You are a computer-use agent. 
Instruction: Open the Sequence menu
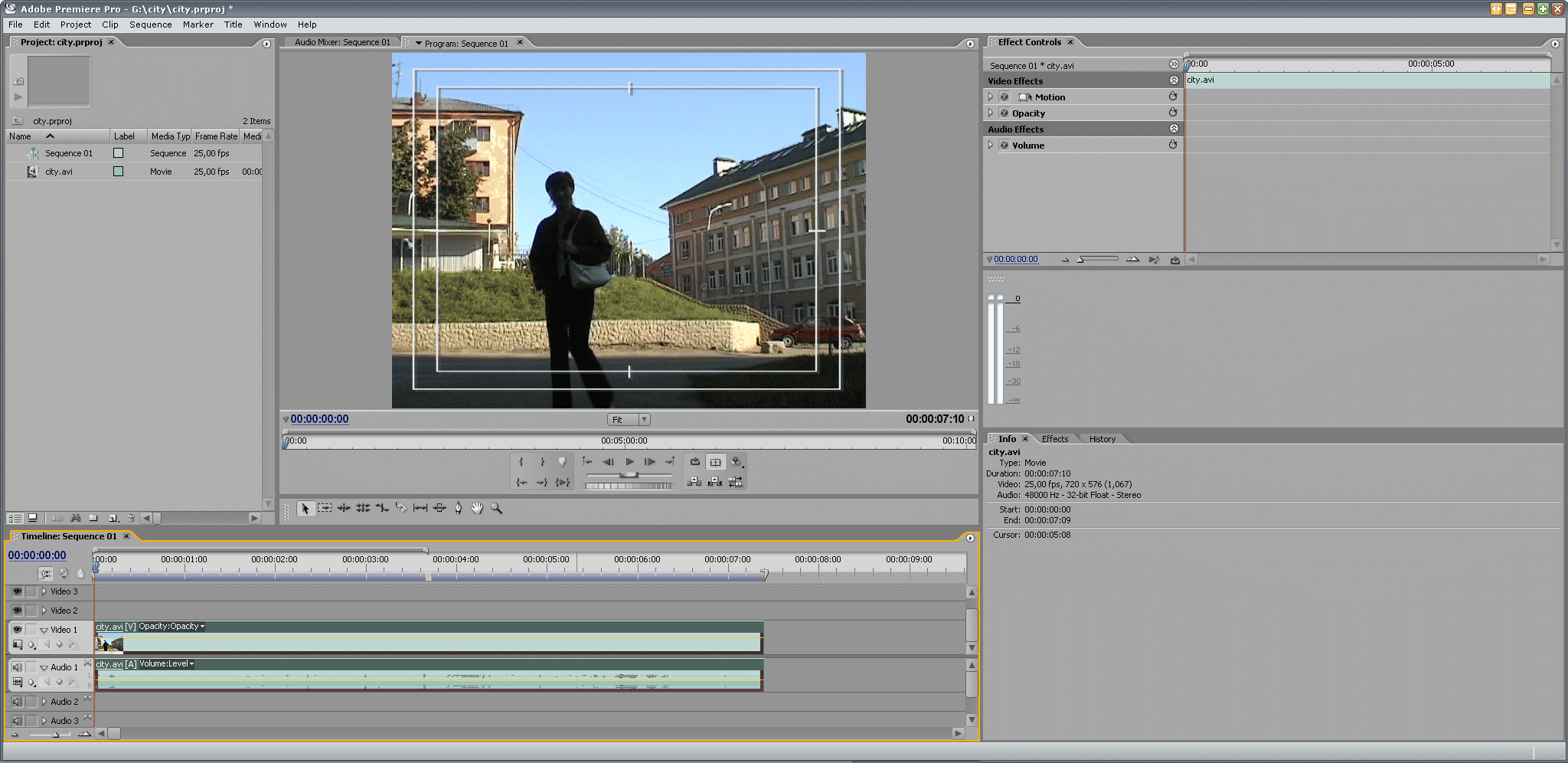point(150,25)
